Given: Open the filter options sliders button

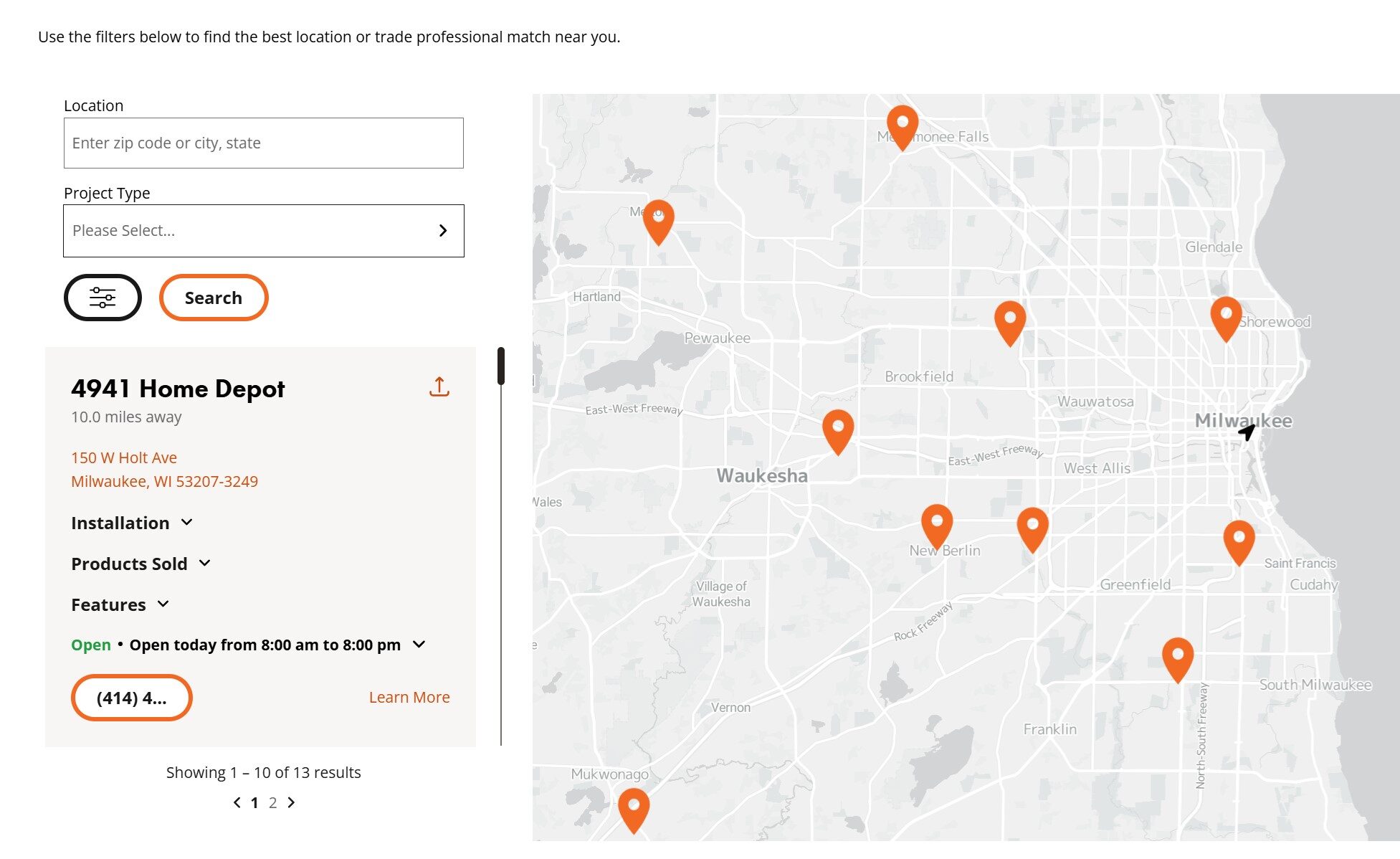Looking at the screenshot, I should click(103, 298).
